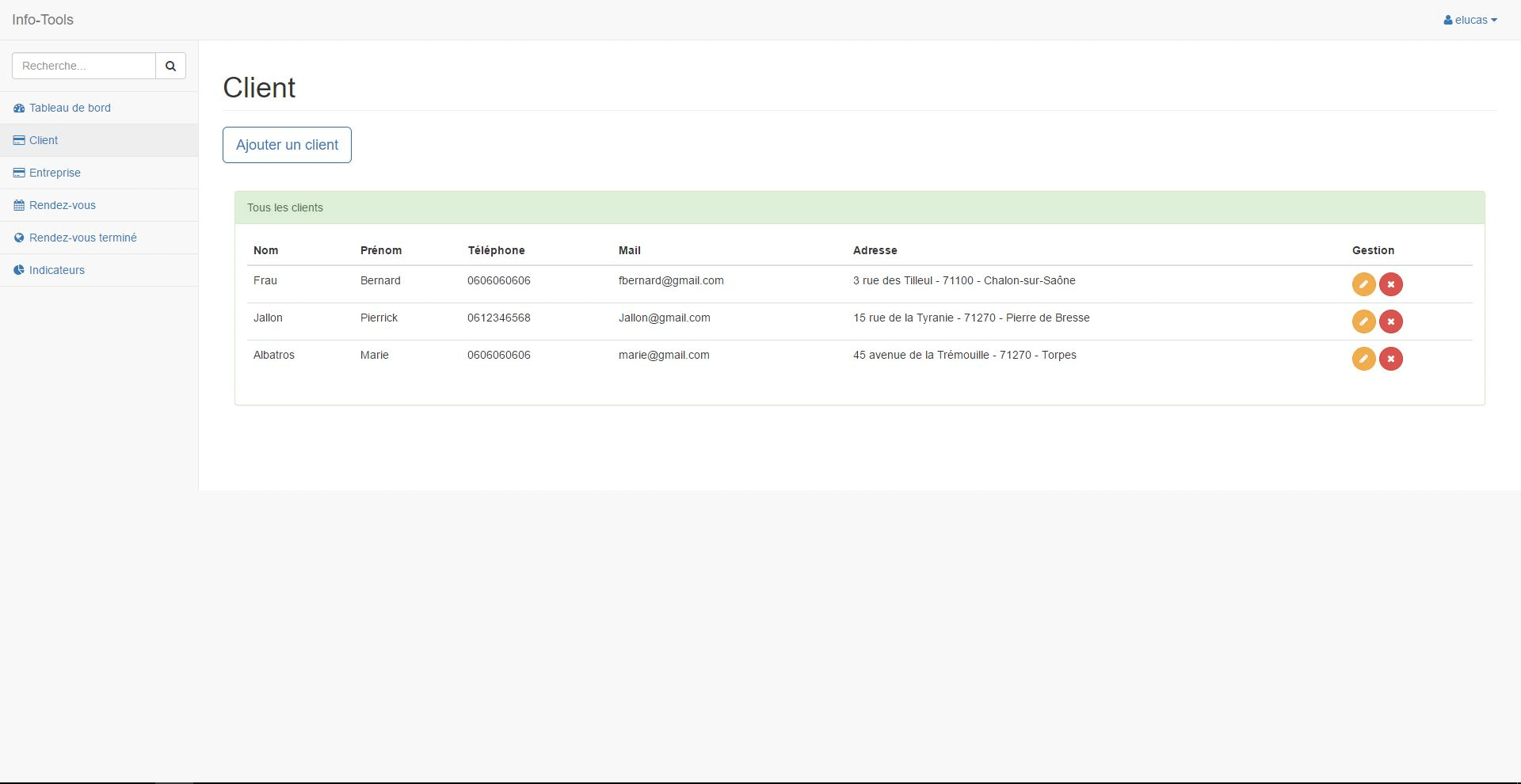Click the Info-Tools brand link
Image resolution: width=1521 pixels, height=784 pixels.
(x=43, y=20)
